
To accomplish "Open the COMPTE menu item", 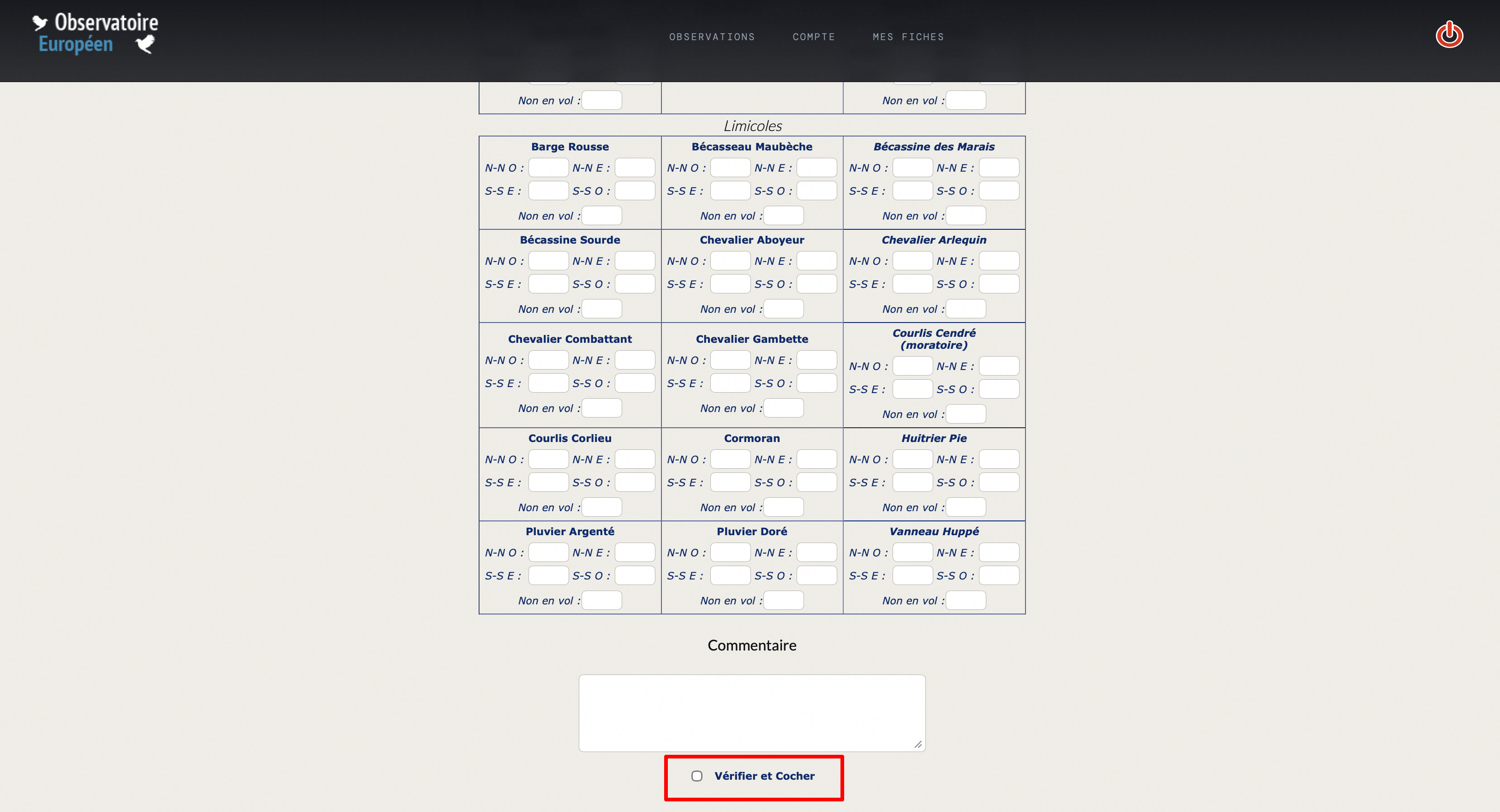I will coord(814,36).
